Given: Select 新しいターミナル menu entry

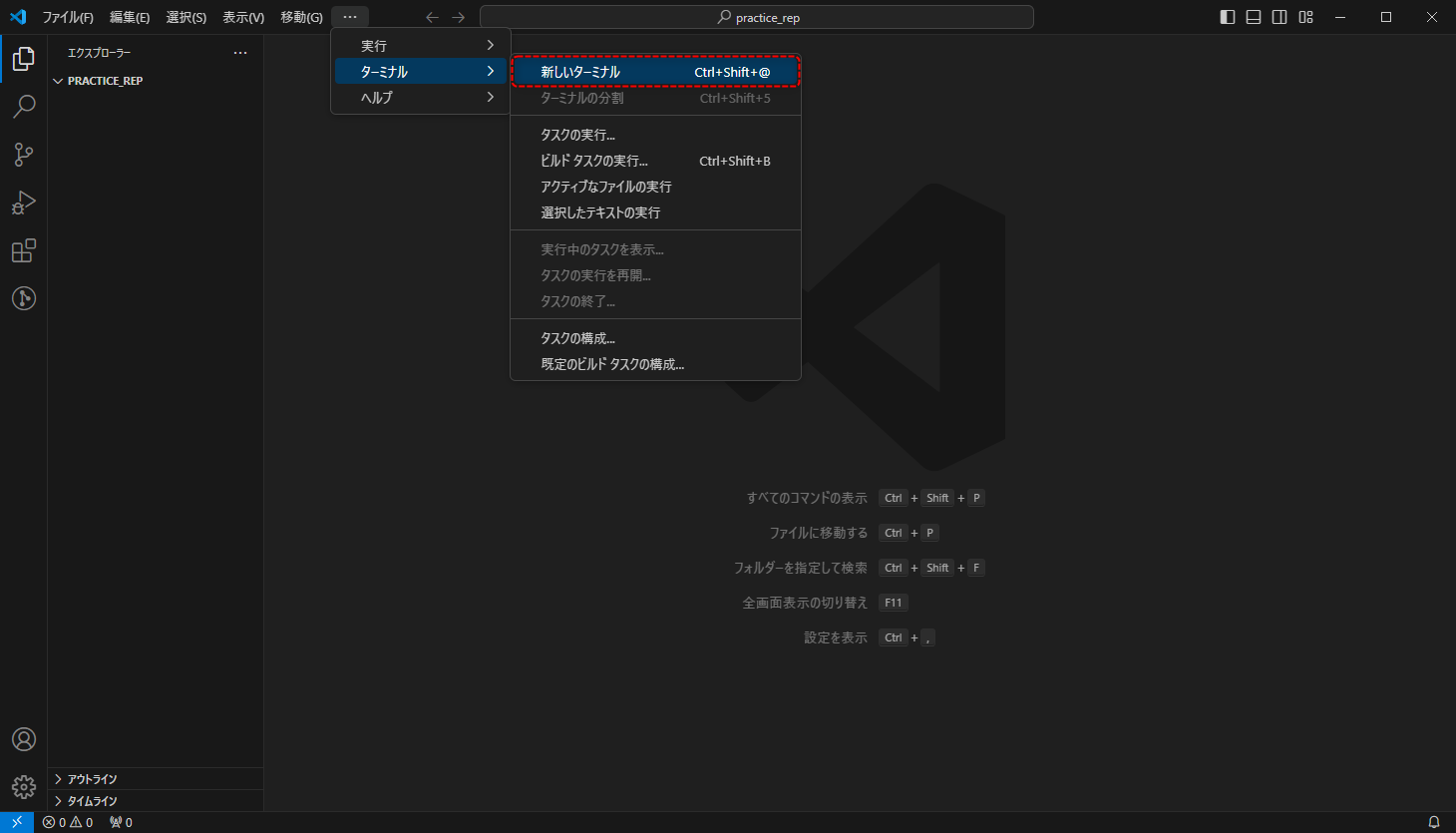Looking at the screenshot, I should click(x=655, y=72).
